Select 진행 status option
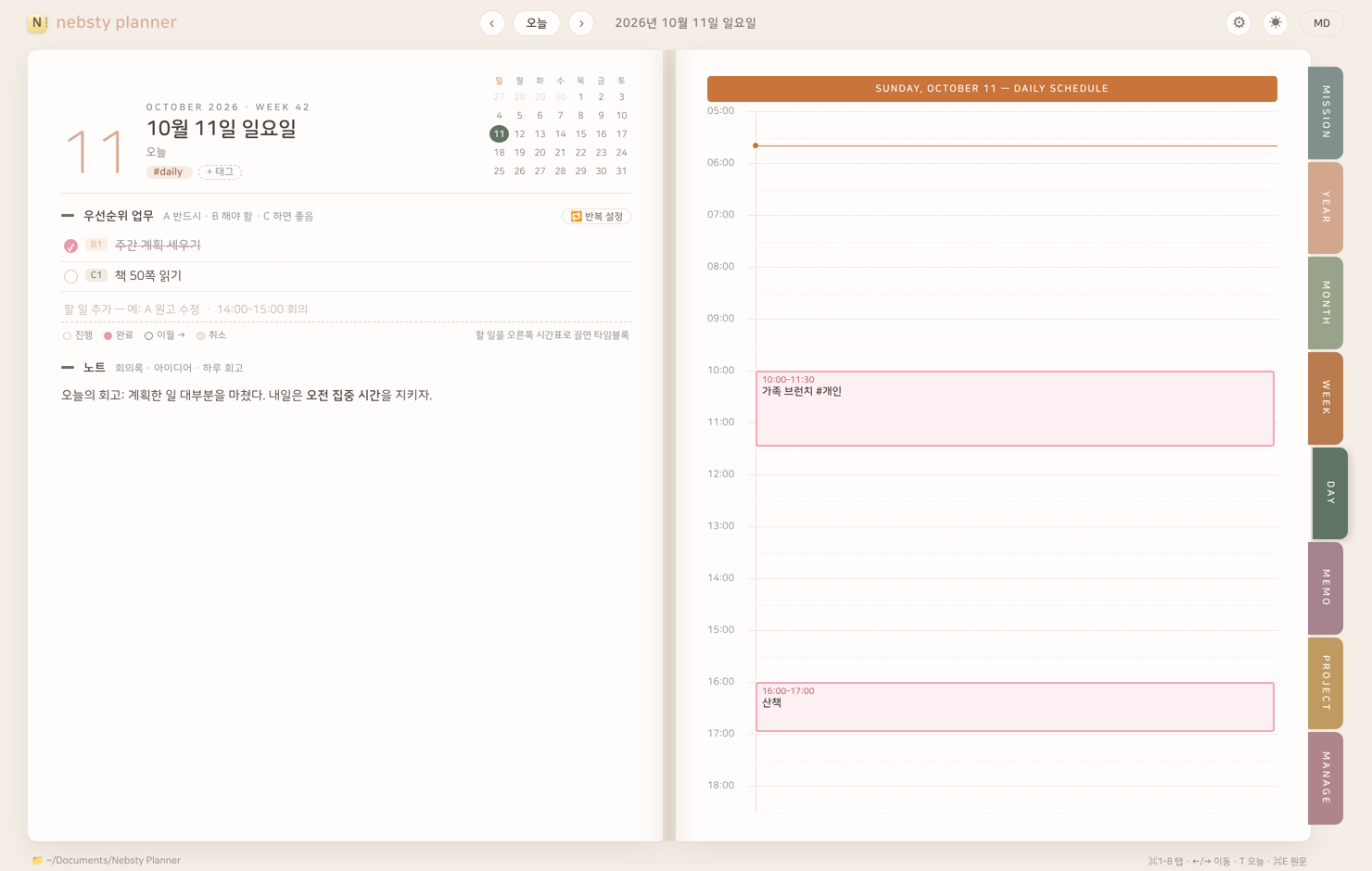This screenshot has width=1372, height=871. tap(78, 335)
